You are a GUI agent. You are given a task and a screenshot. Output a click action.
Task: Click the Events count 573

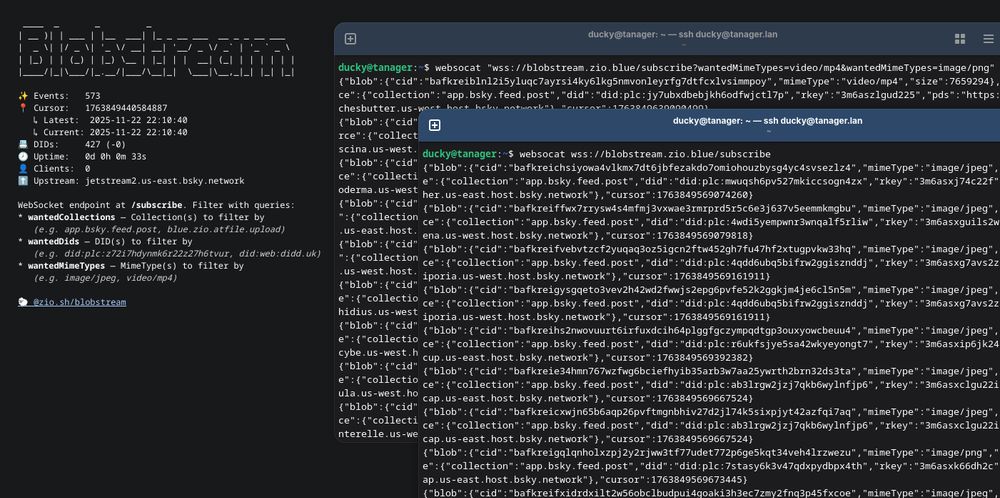pyautogui.click(x=92, y=96)
